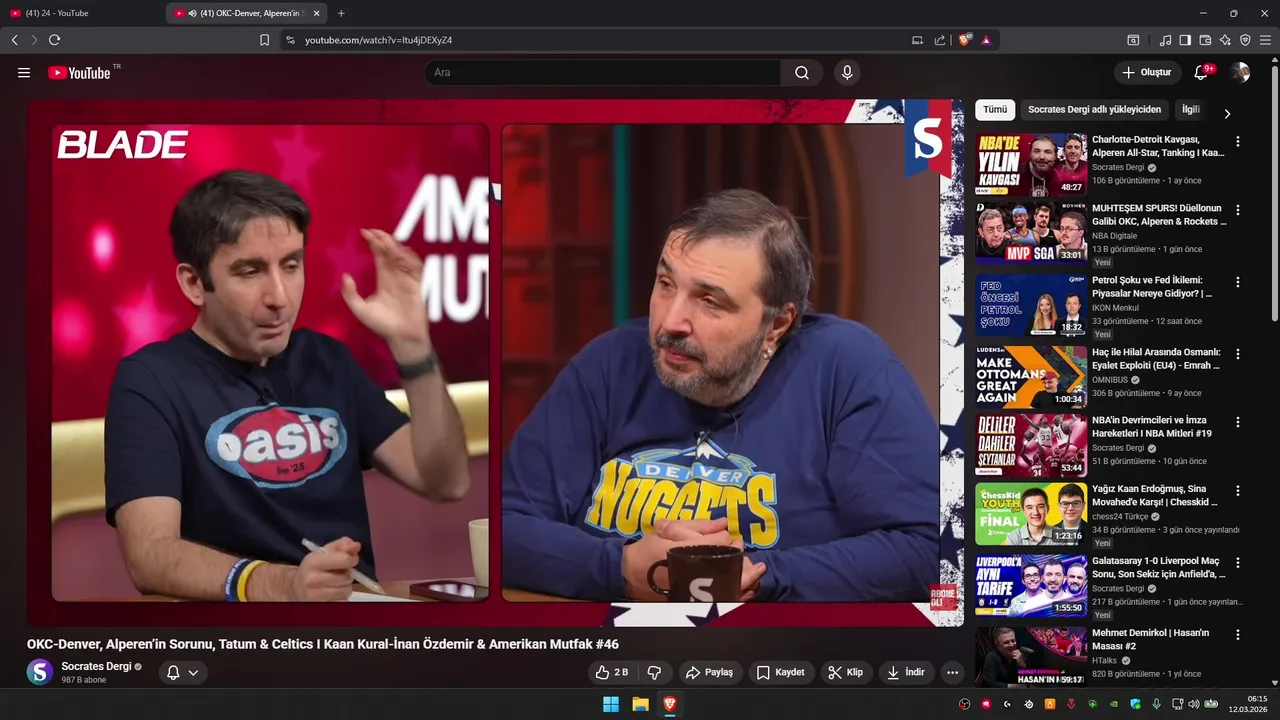This screenshot has width=1280, height=720.
Task: Save the video with Kaydet
Action: pos(781,672)
